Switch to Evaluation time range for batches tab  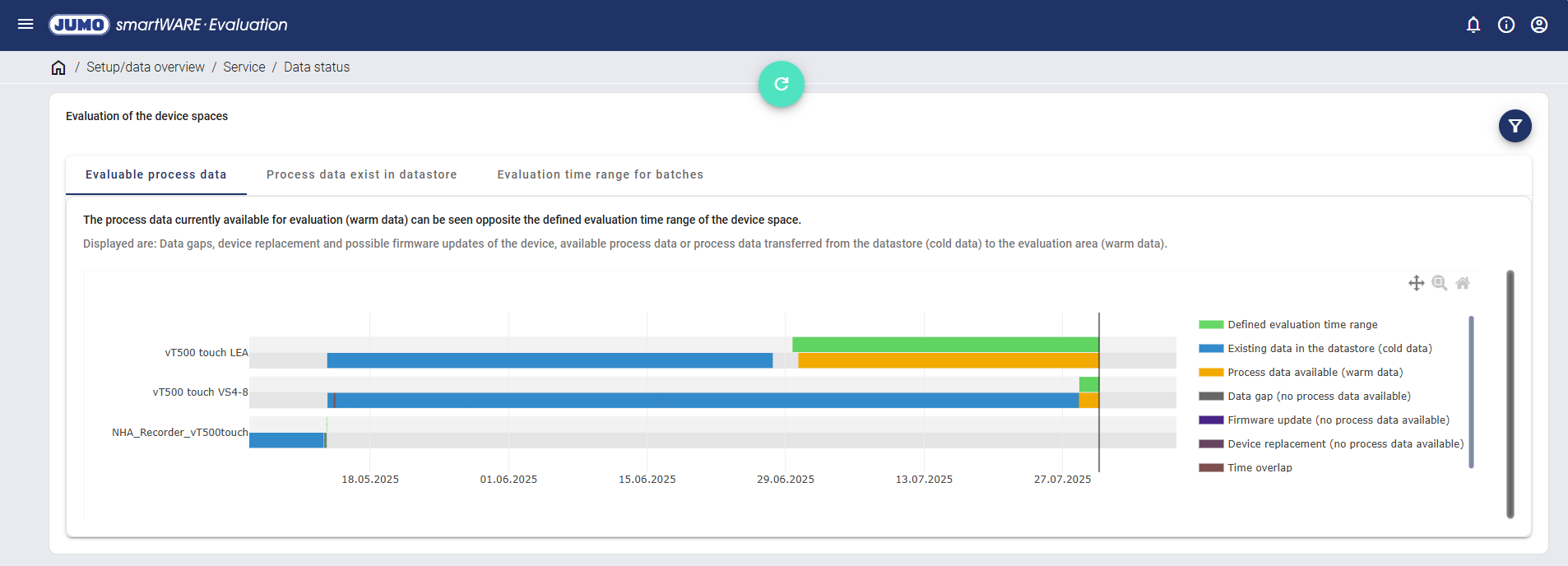[600, 174]
